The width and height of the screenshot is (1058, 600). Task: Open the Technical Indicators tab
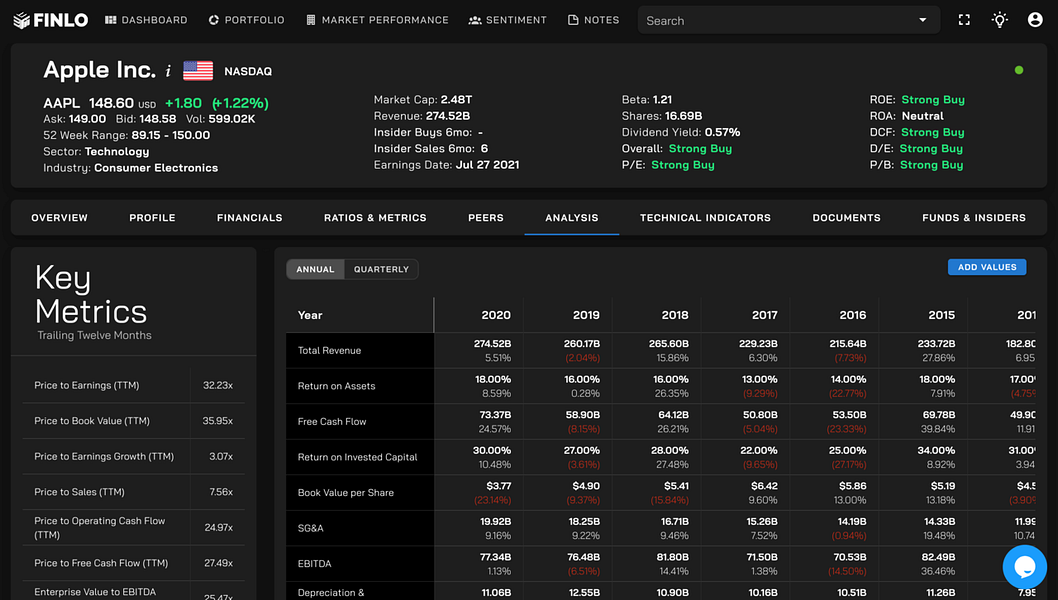click(x=705, y=217)
